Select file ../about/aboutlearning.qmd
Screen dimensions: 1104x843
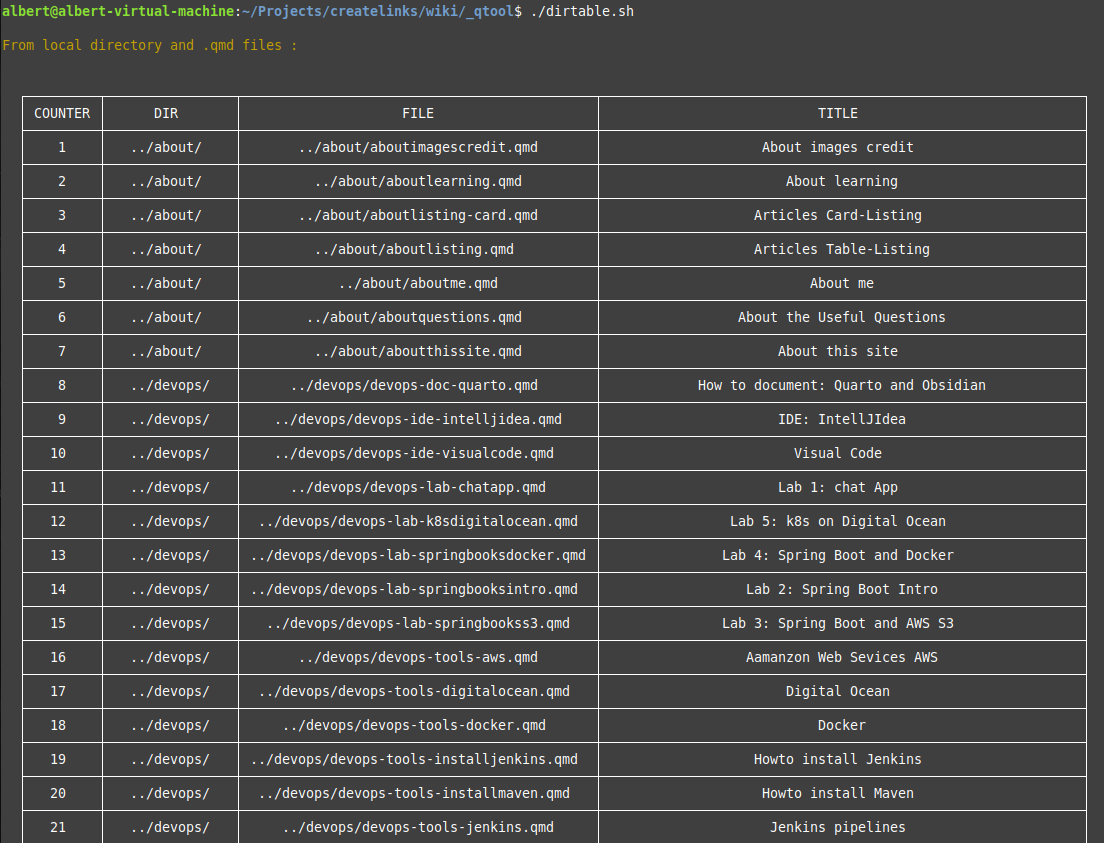pos(418,181)
